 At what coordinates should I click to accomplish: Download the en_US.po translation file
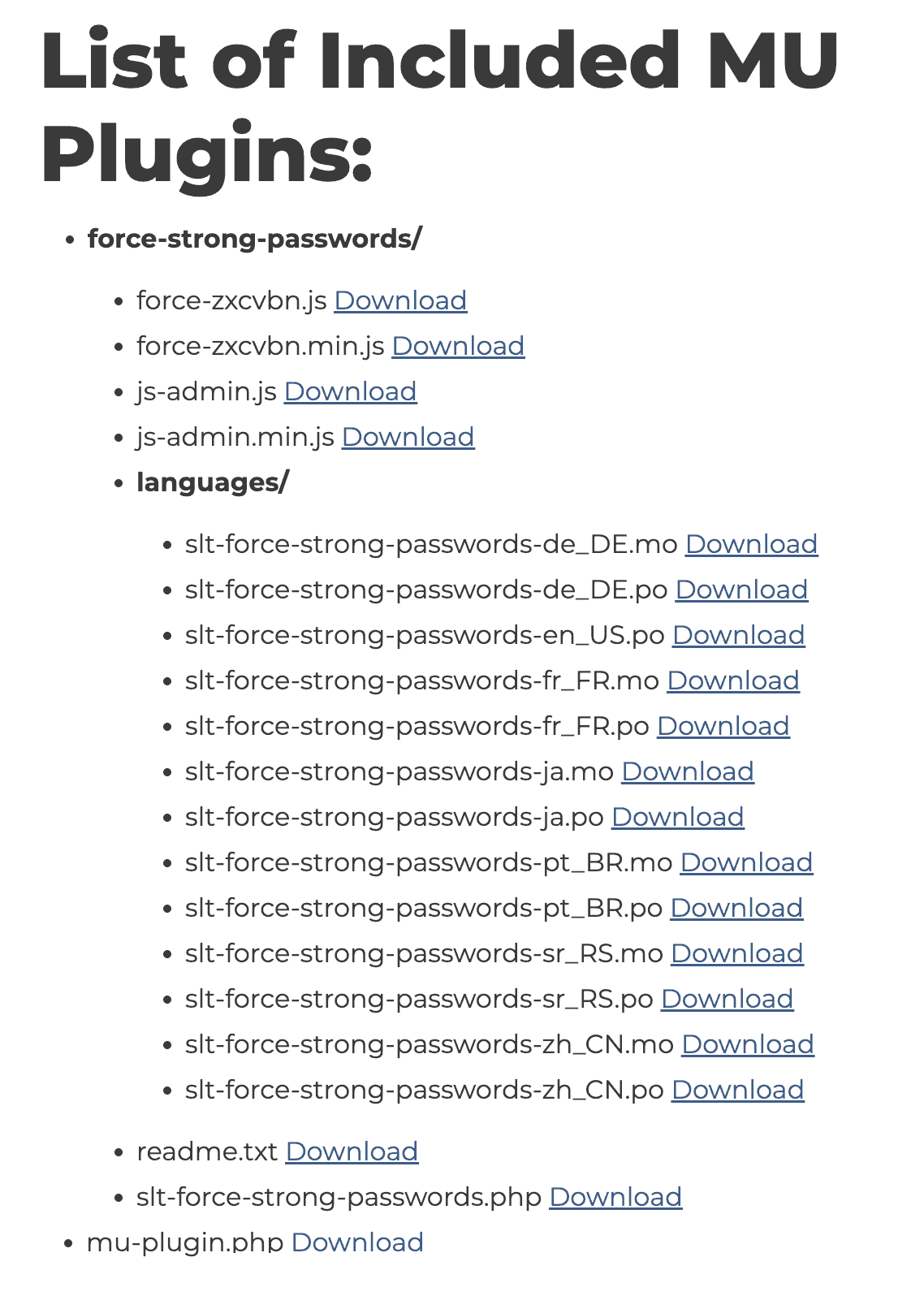pos(738,635)
